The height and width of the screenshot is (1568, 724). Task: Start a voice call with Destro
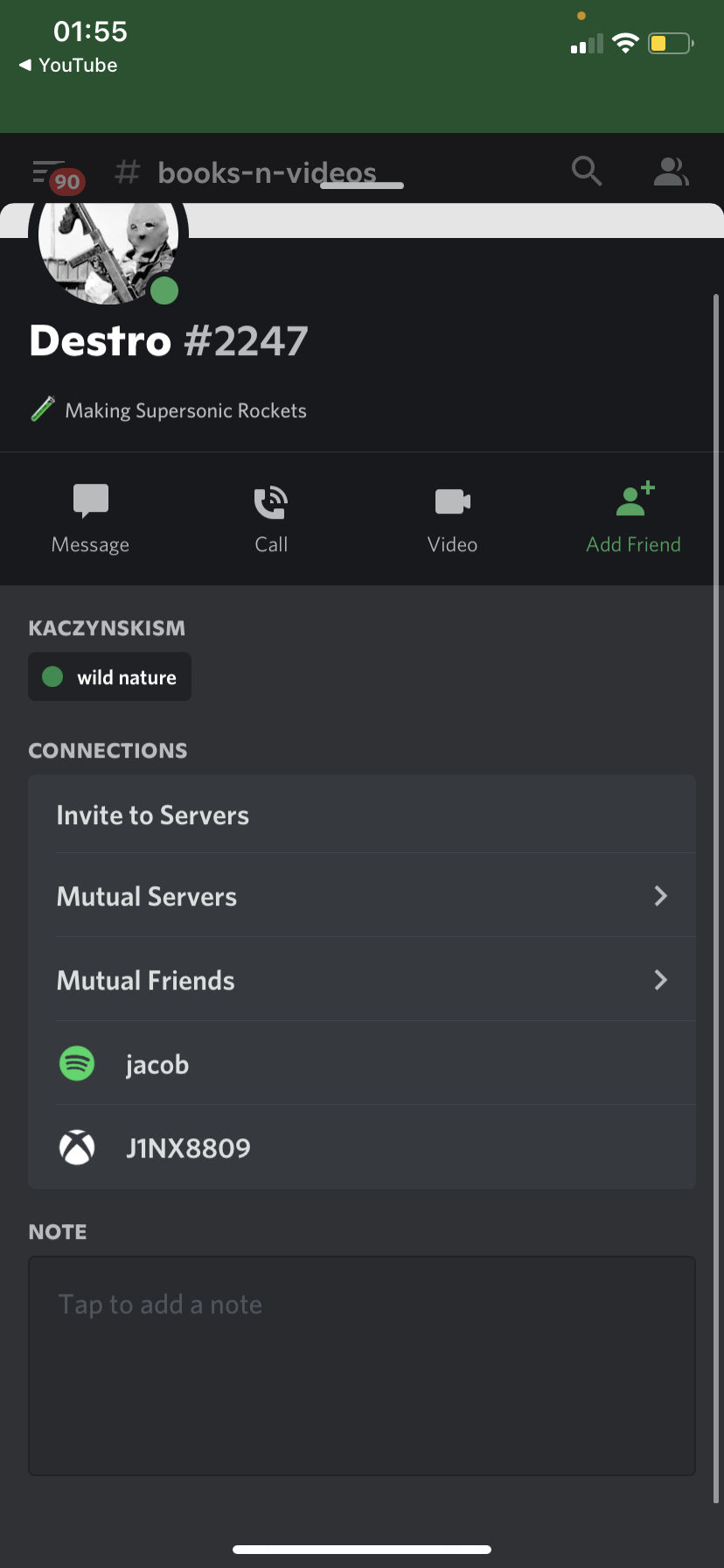pyautogui.click(x=271, y=502)
